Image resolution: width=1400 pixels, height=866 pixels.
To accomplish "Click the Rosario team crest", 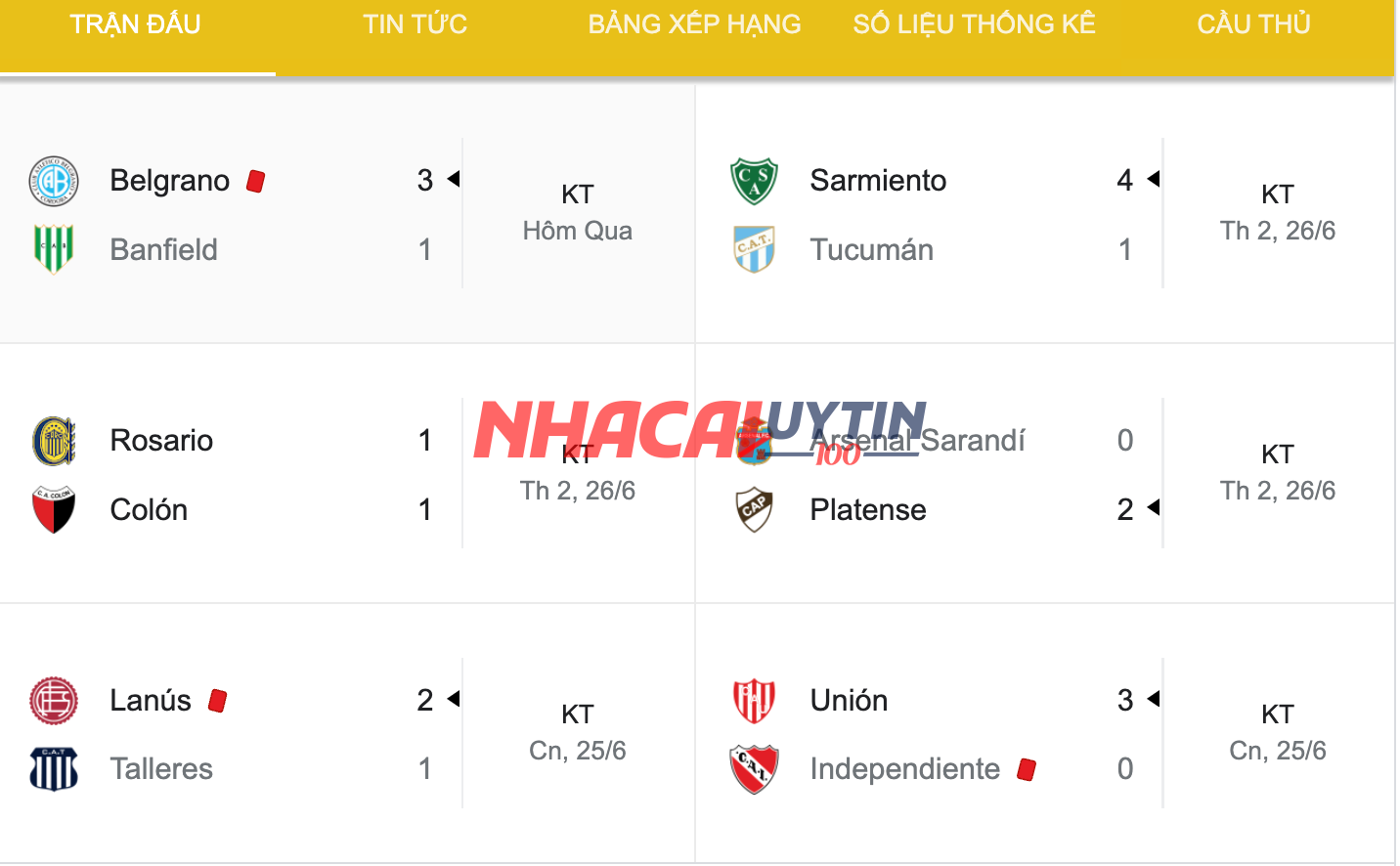I will click(56, 440).
